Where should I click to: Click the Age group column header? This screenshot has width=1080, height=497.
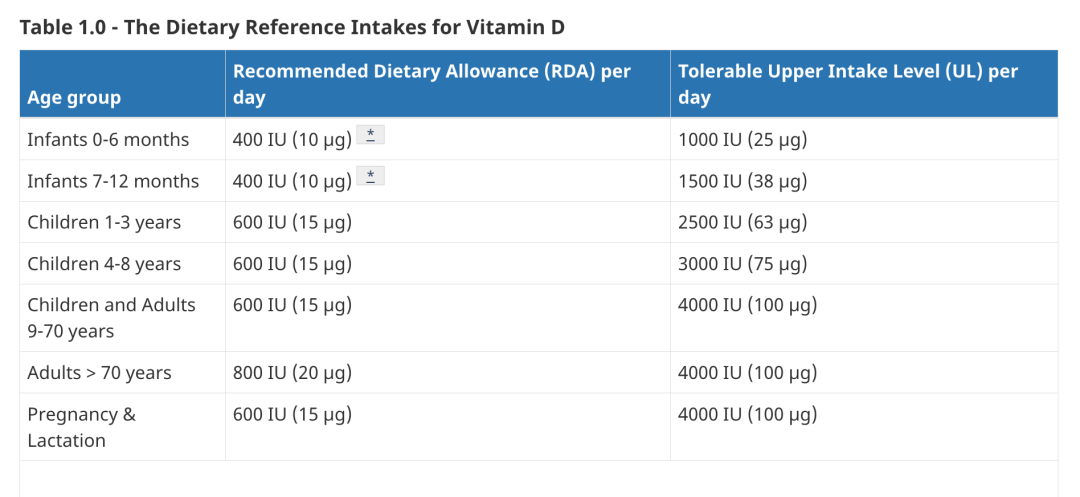click(x=74, y=98)
